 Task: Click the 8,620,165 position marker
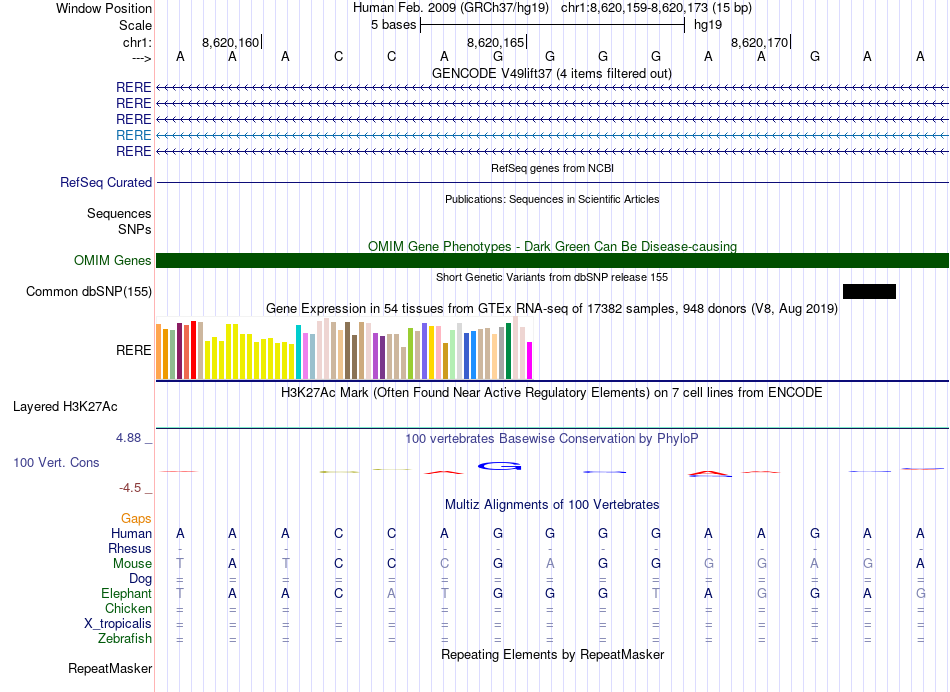point(496,42)
